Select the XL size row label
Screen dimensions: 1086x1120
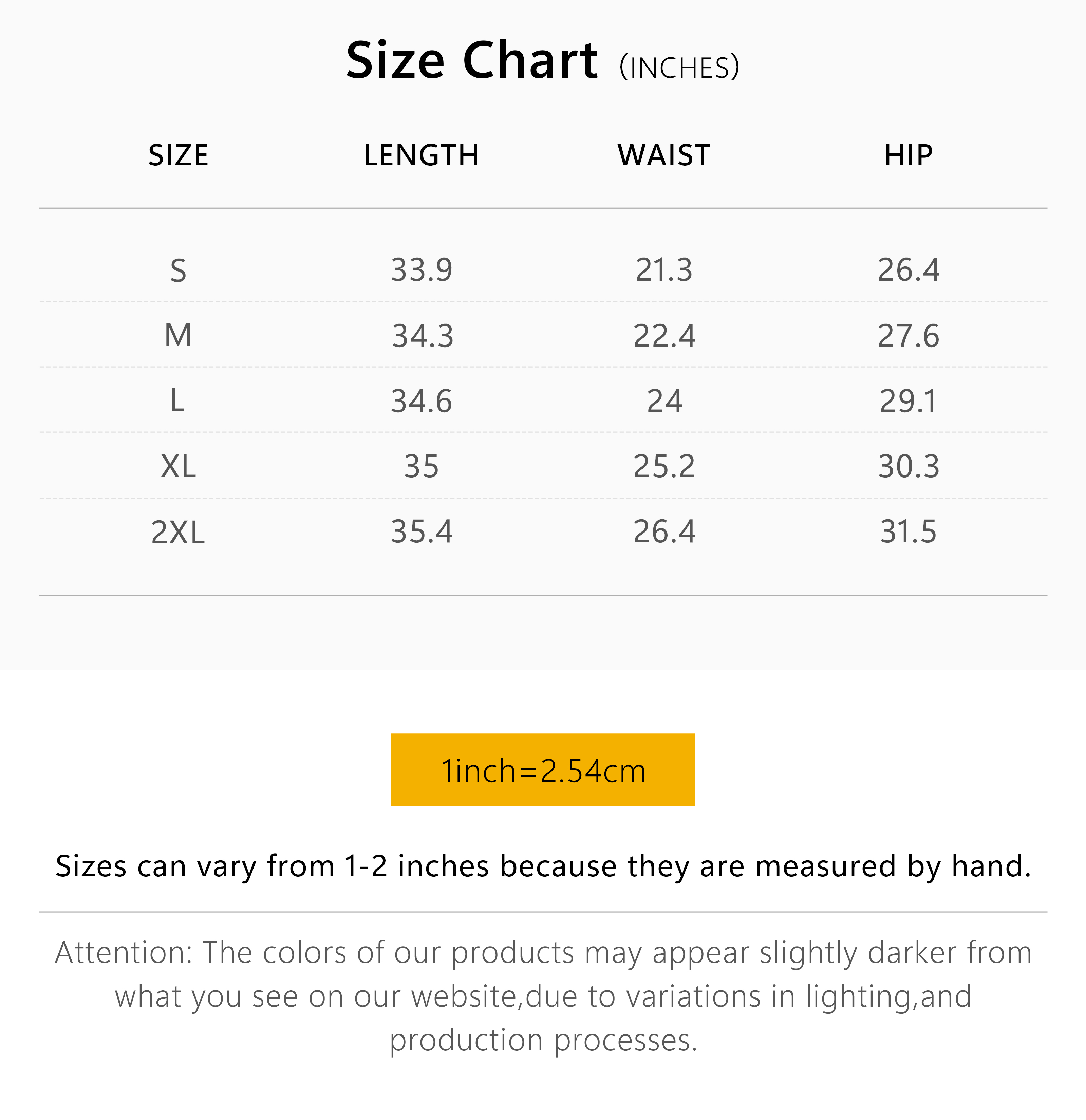point(178,466)
